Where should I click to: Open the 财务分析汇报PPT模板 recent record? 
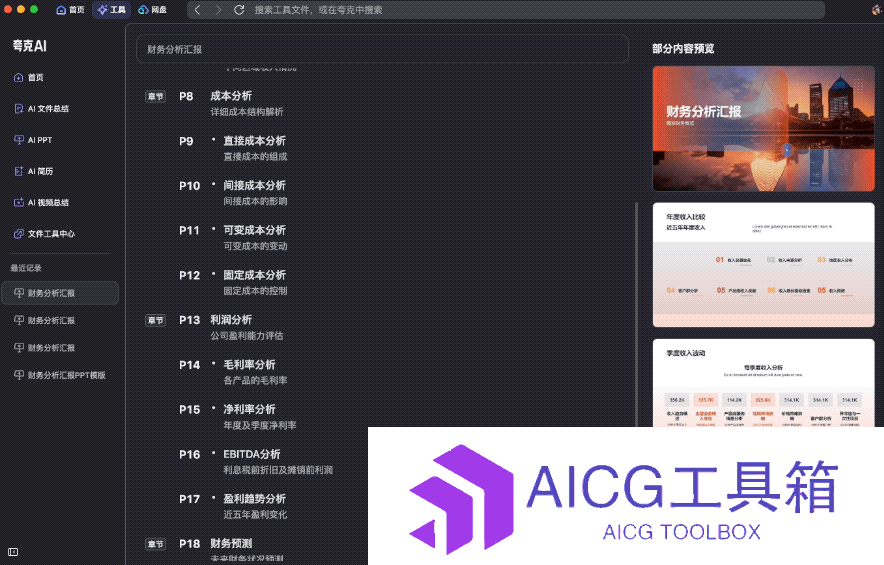pos(60,375)
